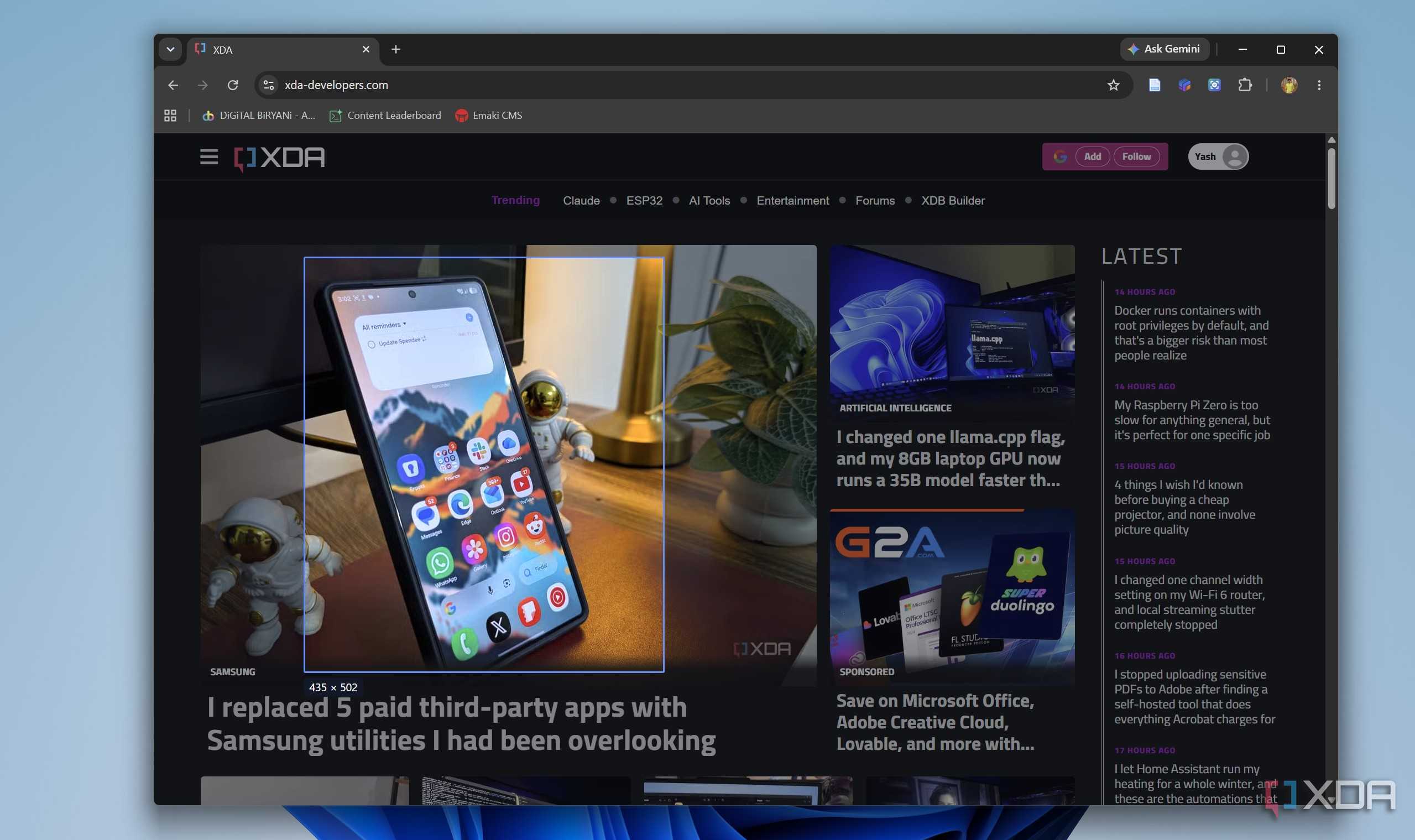Image resolution: width=1415 pixels, height=840 pixels.
Task: Open the Chrome three-dot menu
Action: (1319, 85)
